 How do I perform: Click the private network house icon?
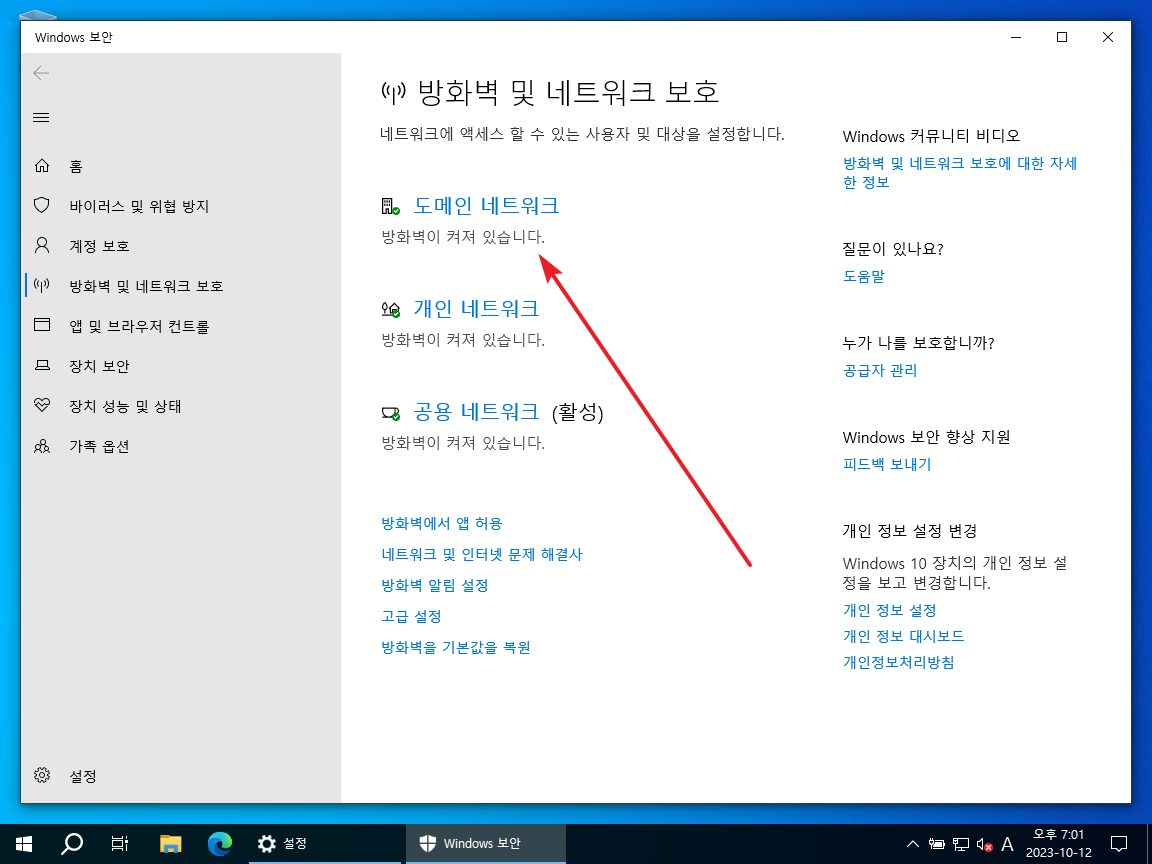click(x=390, y=309)
